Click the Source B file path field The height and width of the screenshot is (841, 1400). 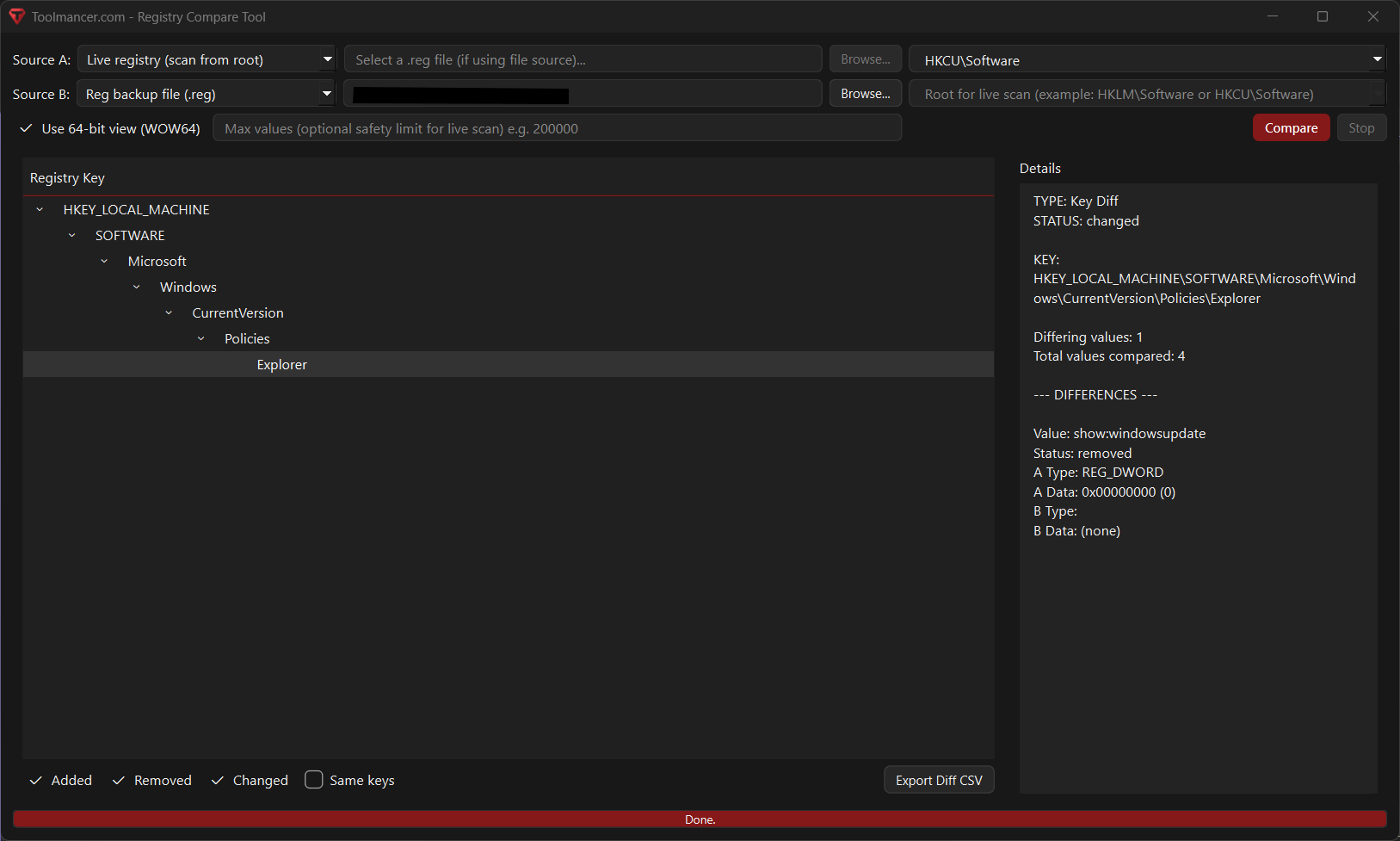[x=583, y=94]
